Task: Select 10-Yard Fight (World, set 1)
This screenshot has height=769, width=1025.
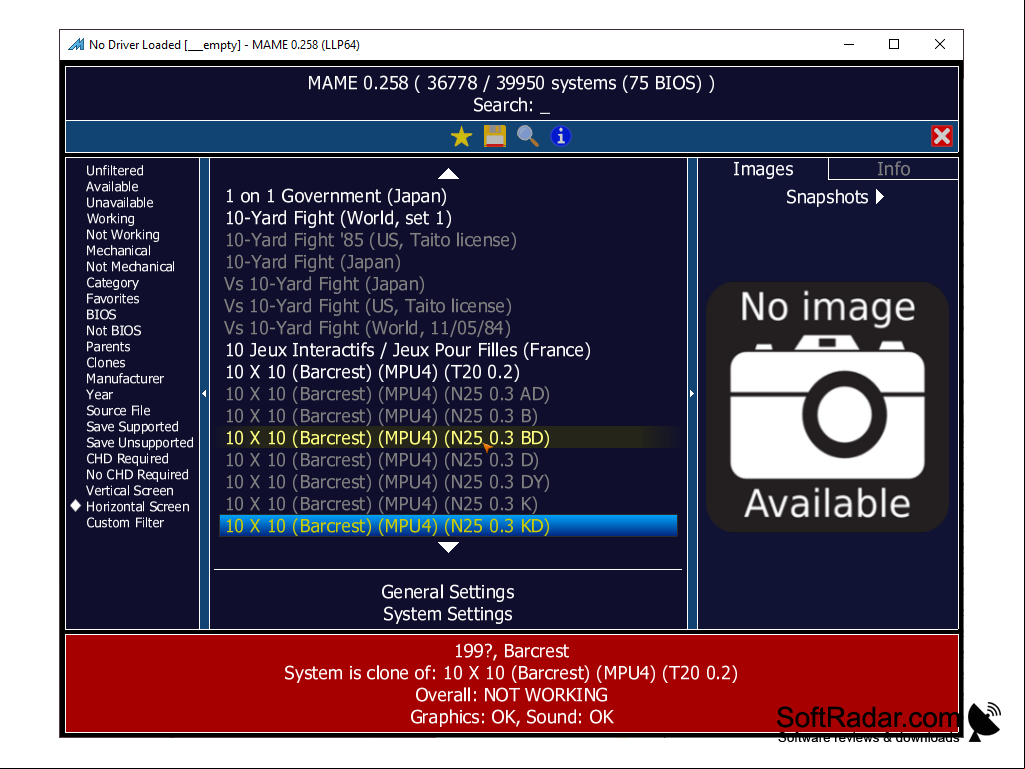Action: (448, 218)
